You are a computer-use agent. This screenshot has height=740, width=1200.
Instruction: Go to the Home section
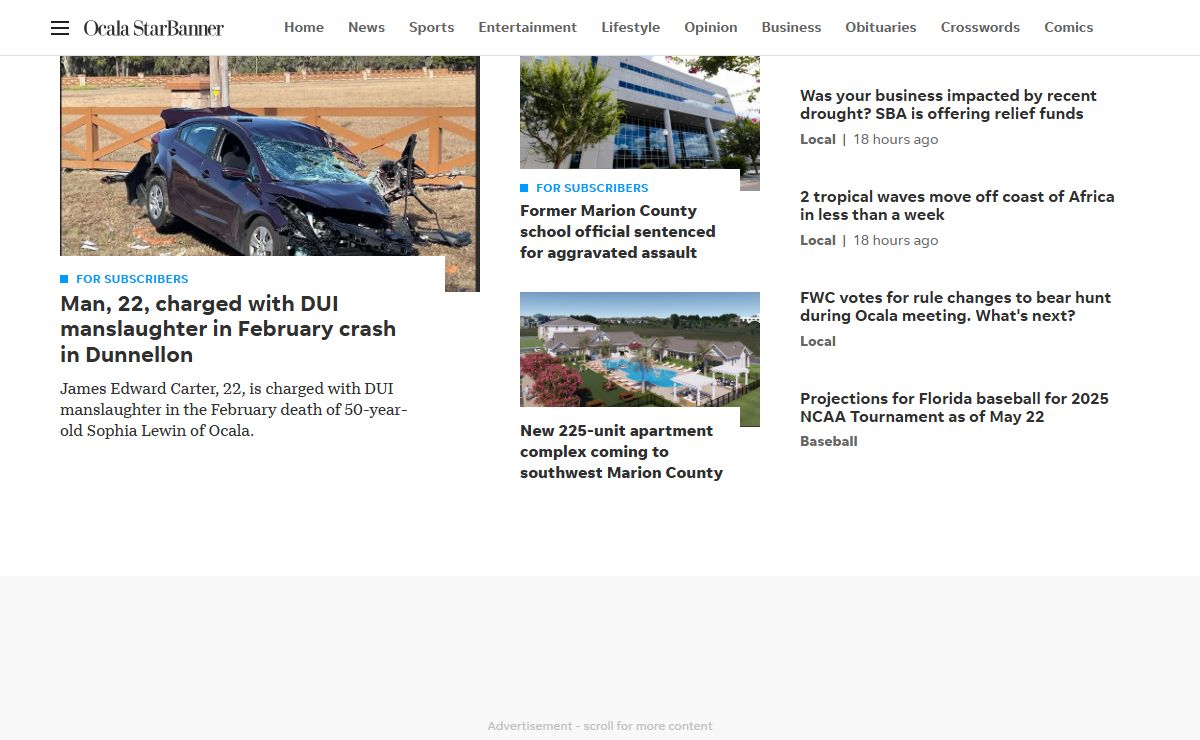pos(304,27)
